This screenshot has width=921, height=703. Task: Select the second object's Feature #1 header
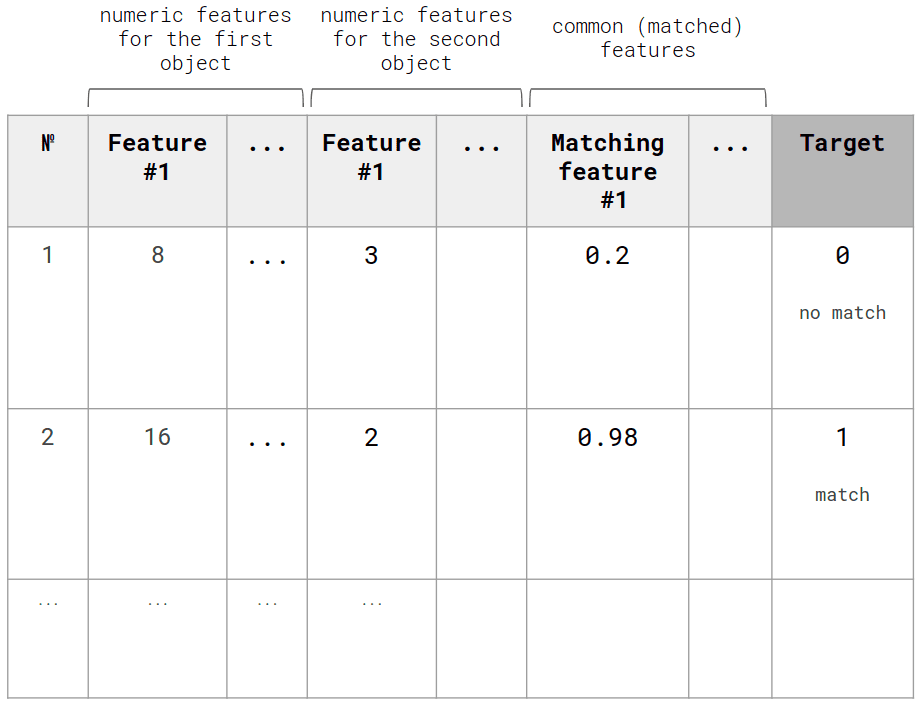click(x=371, y=157)
